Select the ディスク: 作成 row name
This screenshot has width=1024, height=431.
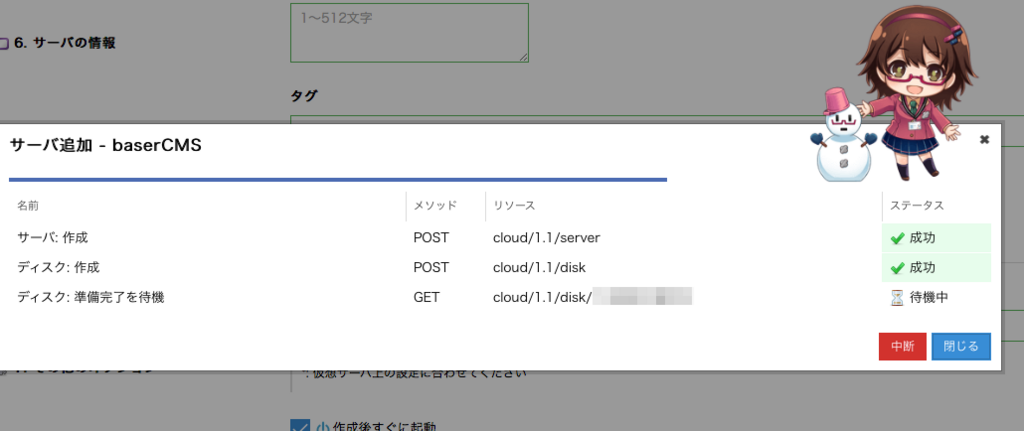tap(58, 268)
